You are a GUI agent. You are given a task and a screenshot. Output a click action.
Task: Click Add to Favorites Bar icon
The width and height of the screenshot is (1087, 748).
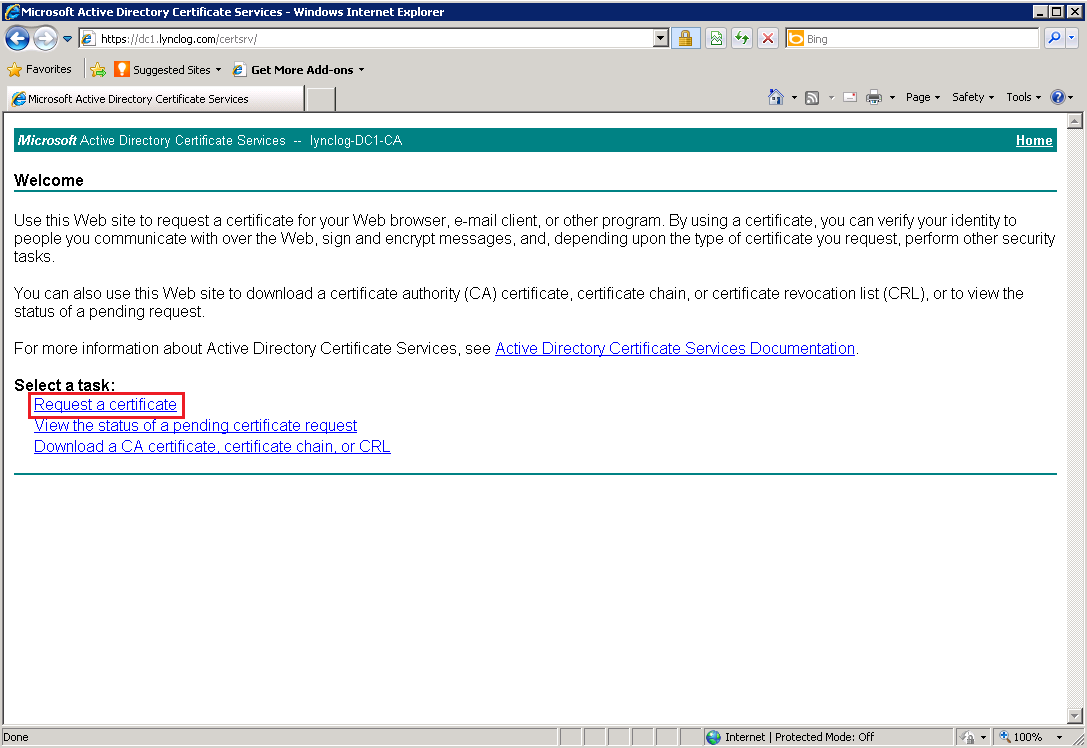click(98, 69)
